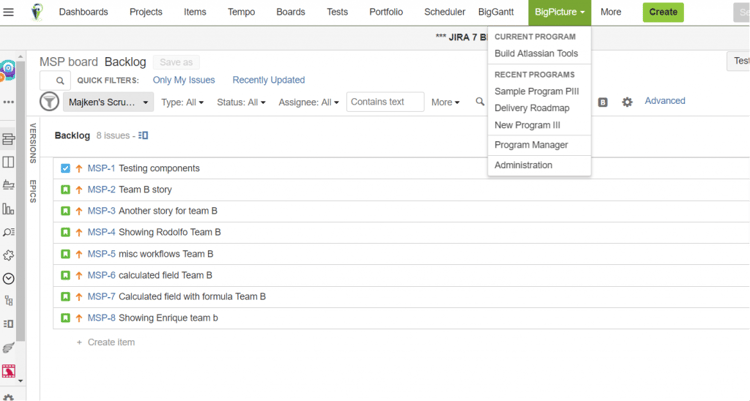Open the Tests menu
The width and height of the screenshot is (750, 401).
pyautogui.click(x=337, y=12)
